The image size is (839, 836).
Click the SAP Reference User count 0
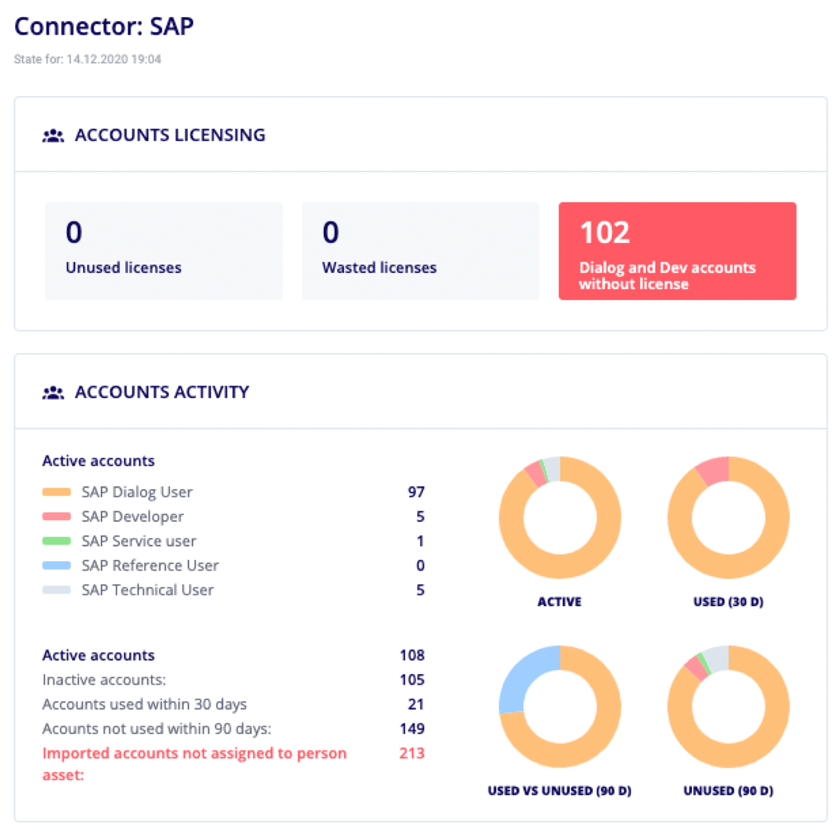[420, 566]
